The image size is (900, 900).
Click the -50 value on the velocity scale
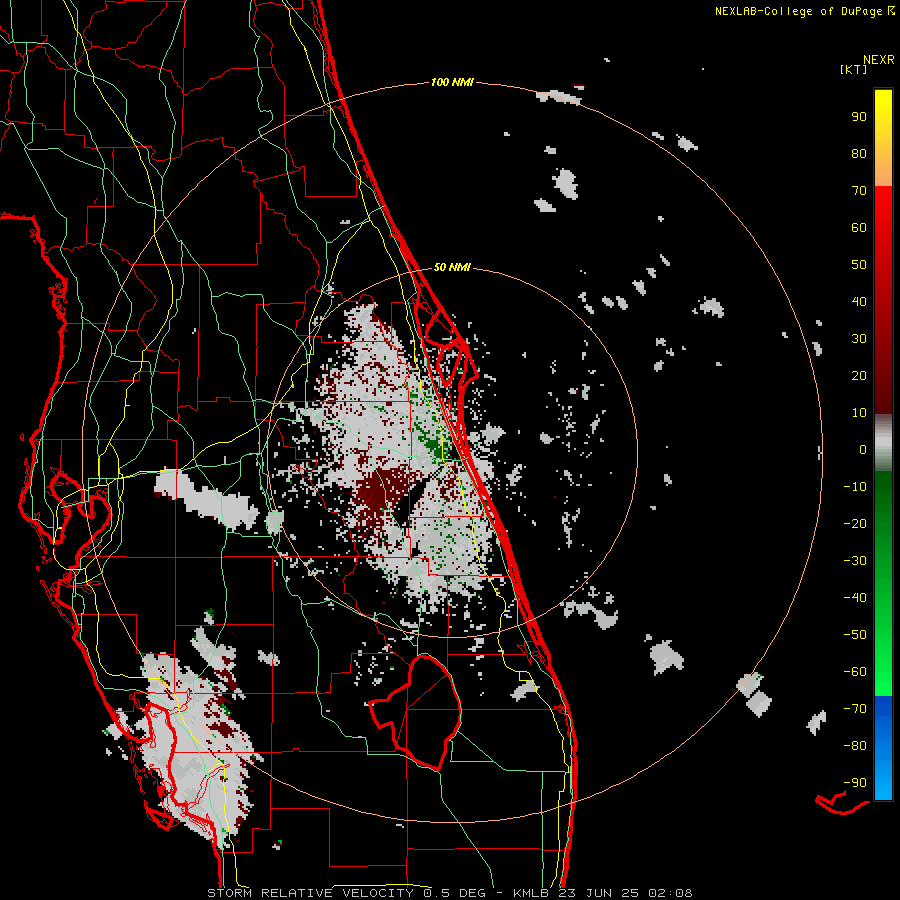click(855, 635)
